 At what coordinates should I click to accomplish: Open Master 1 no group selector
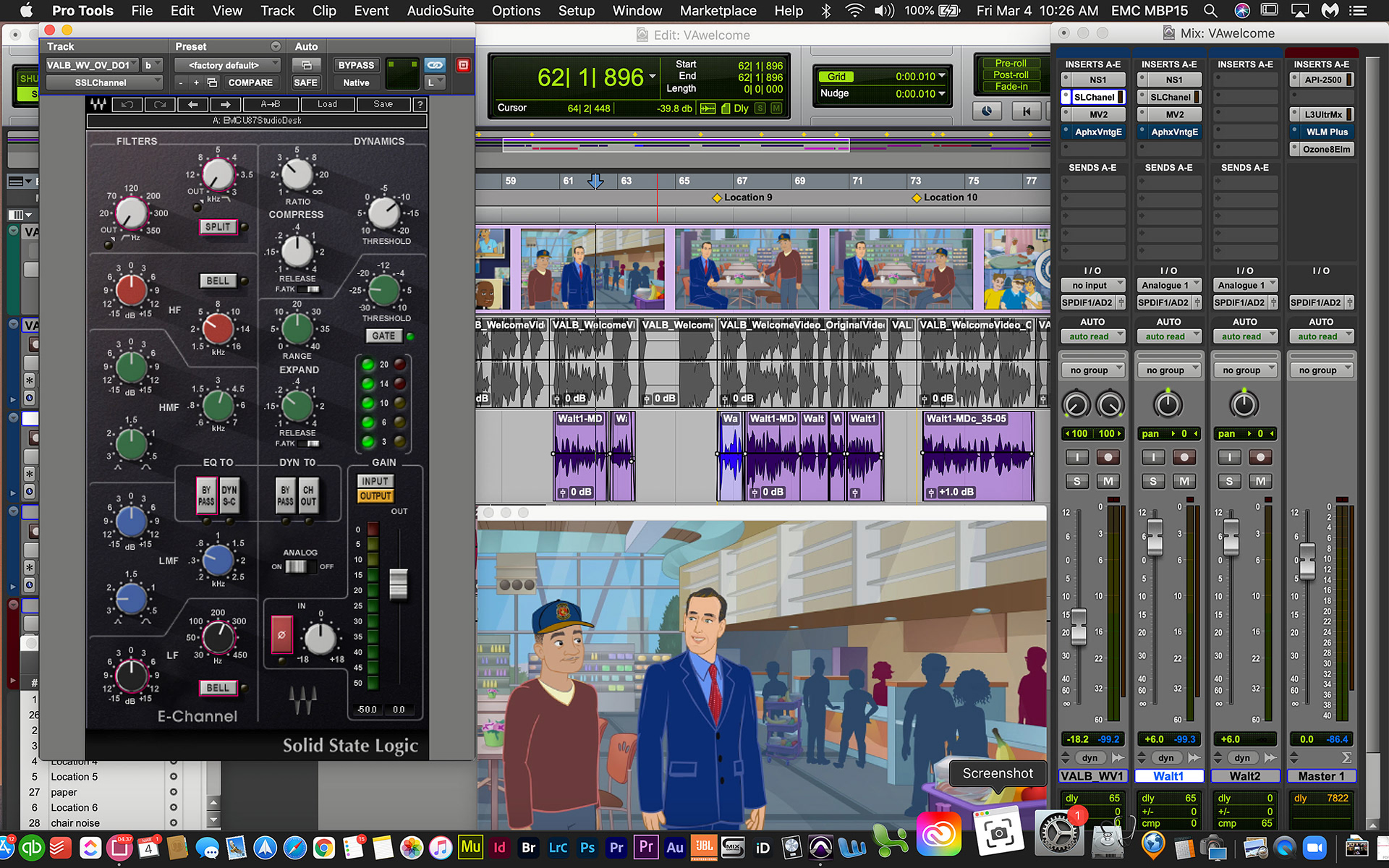[x=1321, y=370]
